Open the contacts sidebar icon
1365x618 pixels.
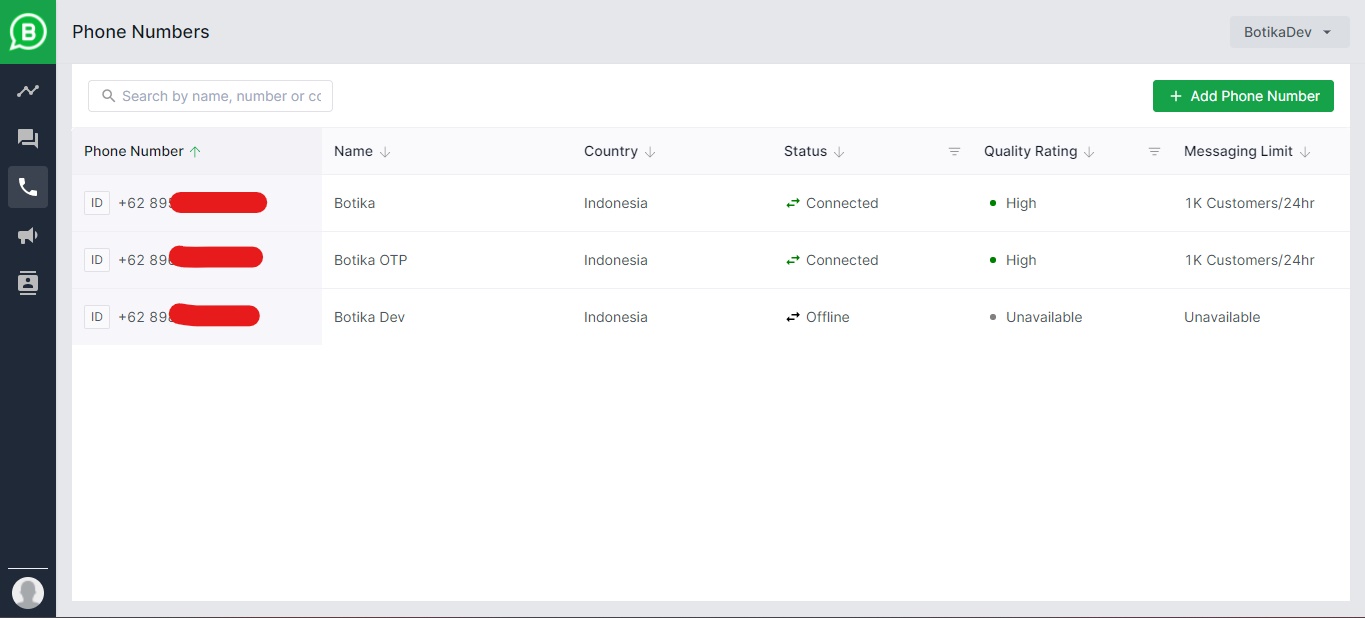click(x=28, y=283)
